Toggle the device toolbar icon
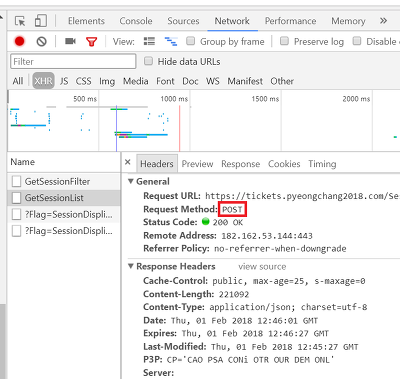The width and height of the screenshot is (400, 379). pos(41,21)
